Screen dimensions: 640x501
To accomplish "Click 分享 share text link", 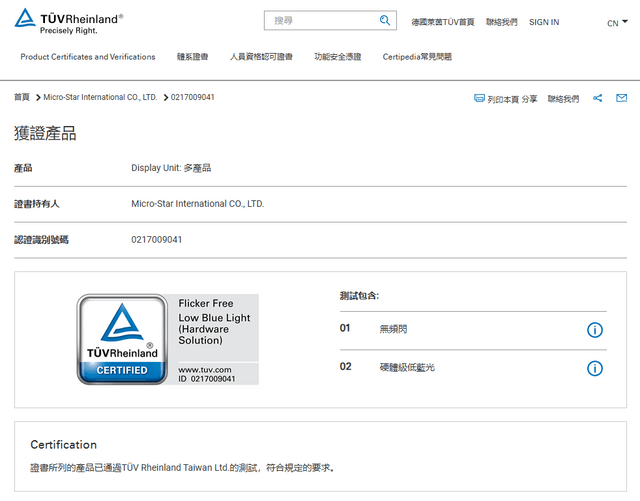I will tap(529, 99).
